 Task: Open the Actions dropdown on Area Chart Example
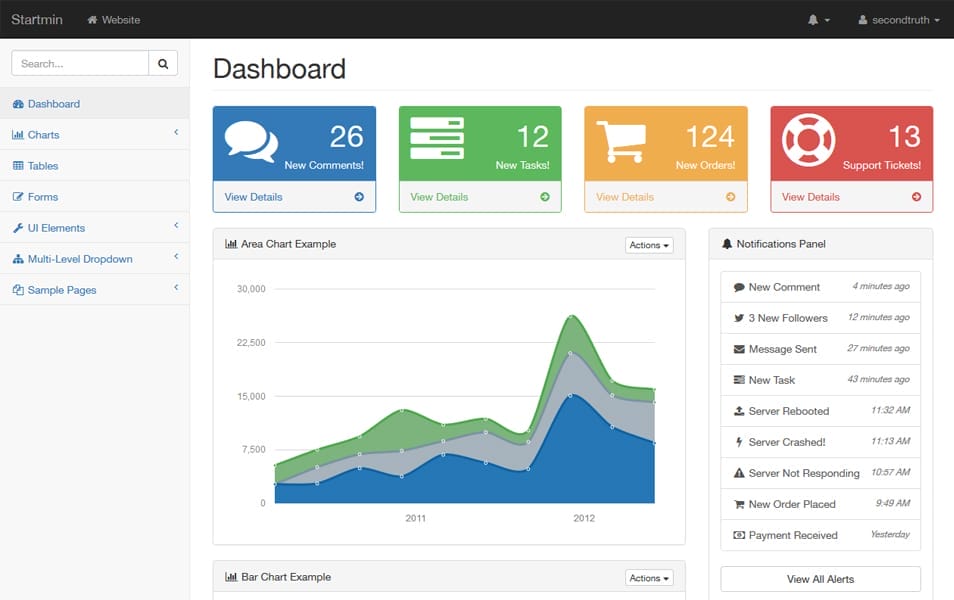tap(648, 244)
